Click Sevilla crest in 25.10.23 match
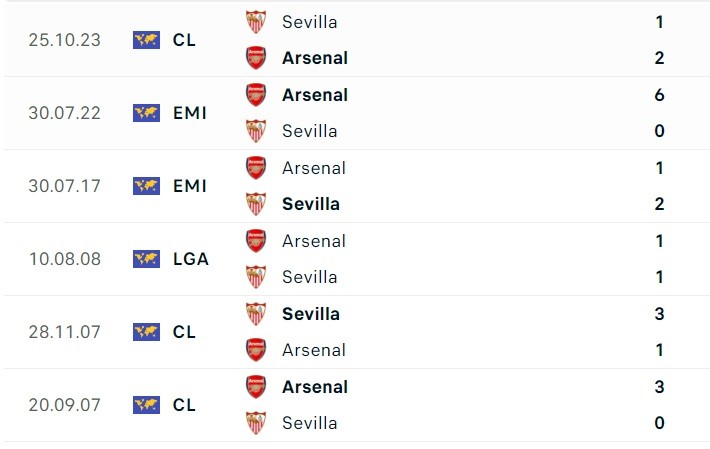The width and height of the screenshot is (710, 449). tap(256, 21)
